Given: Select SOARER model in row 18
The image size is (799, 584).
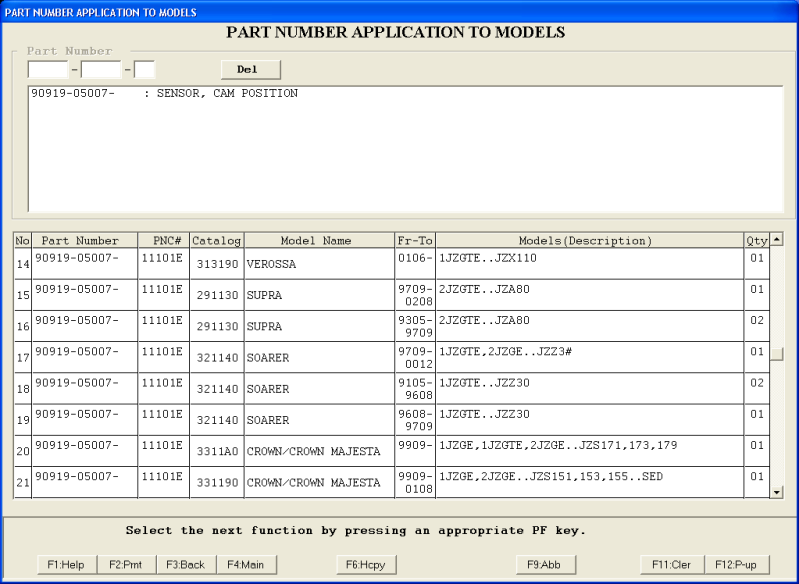Looking at the screenshot, I should [319, 389].
